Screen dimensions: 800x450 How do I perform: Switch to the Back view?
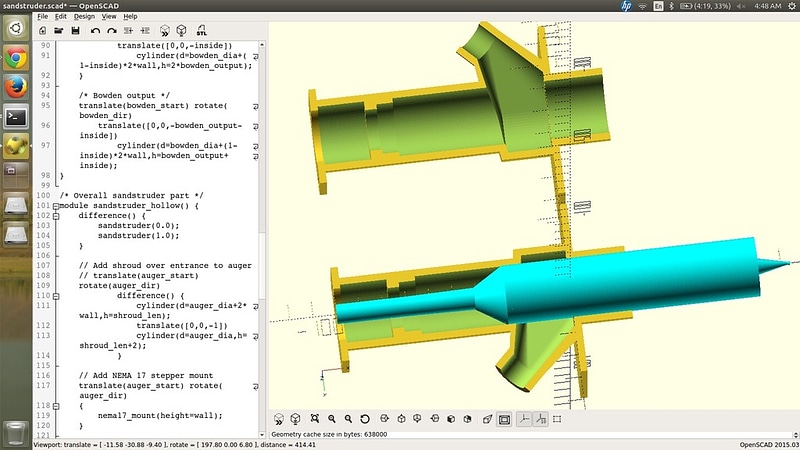click(x=467, y=419)
